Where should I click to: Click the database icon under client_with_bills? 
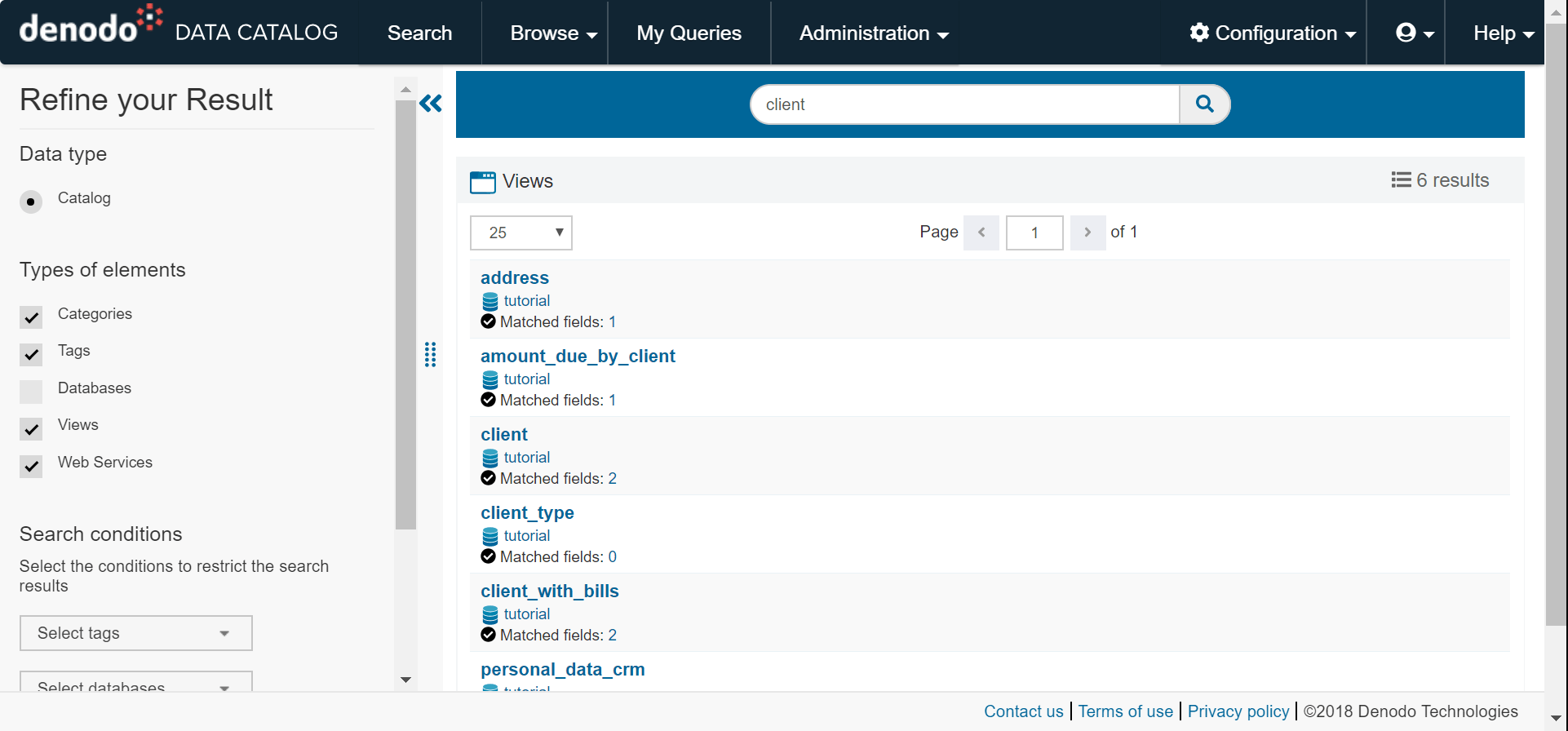click(x=490, y=614)
